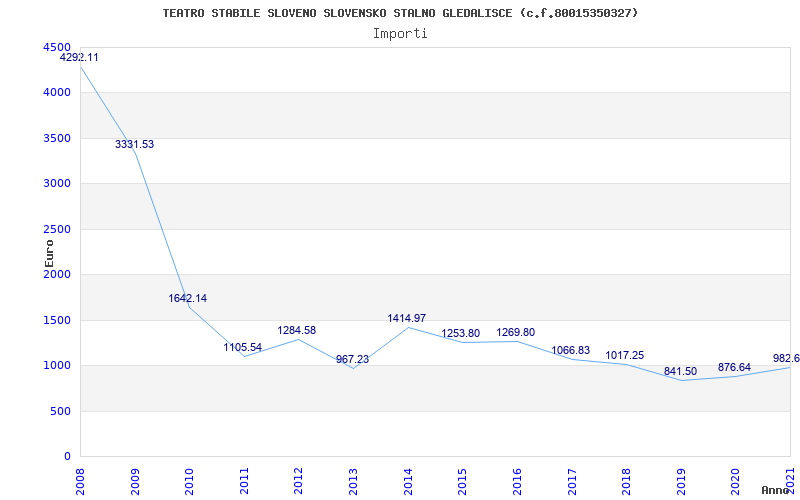
Task: Select the data label 3331.53
Action: (134, 144)
